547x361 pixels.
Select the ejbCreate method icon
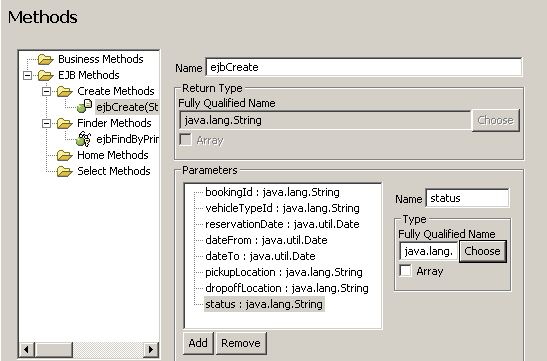tap(84, 106)
